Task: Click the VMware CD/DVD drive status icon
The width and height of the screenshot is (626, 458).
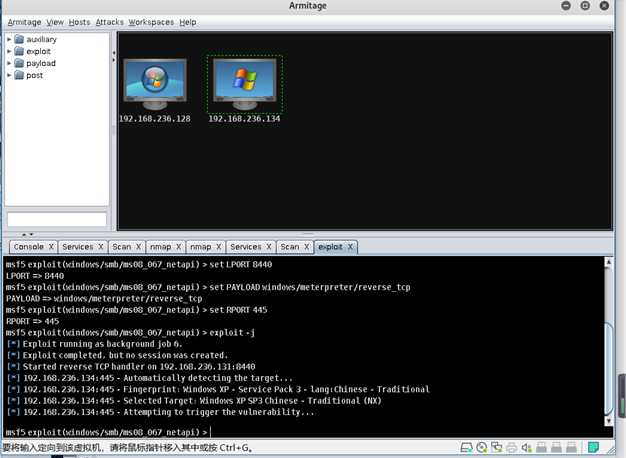Action: tap(482, 448)
